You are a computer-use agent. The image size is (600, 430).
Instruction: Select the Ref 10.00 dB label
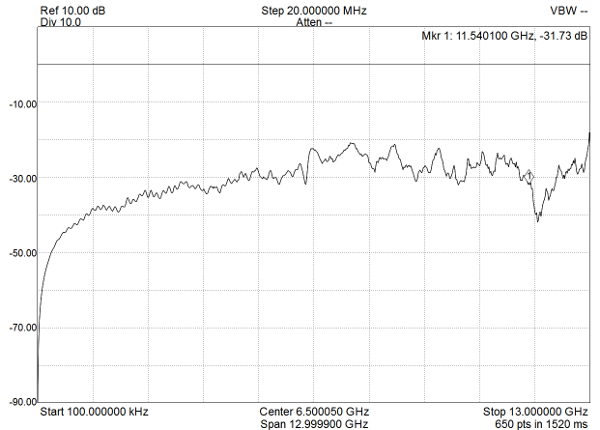point(73,11)
